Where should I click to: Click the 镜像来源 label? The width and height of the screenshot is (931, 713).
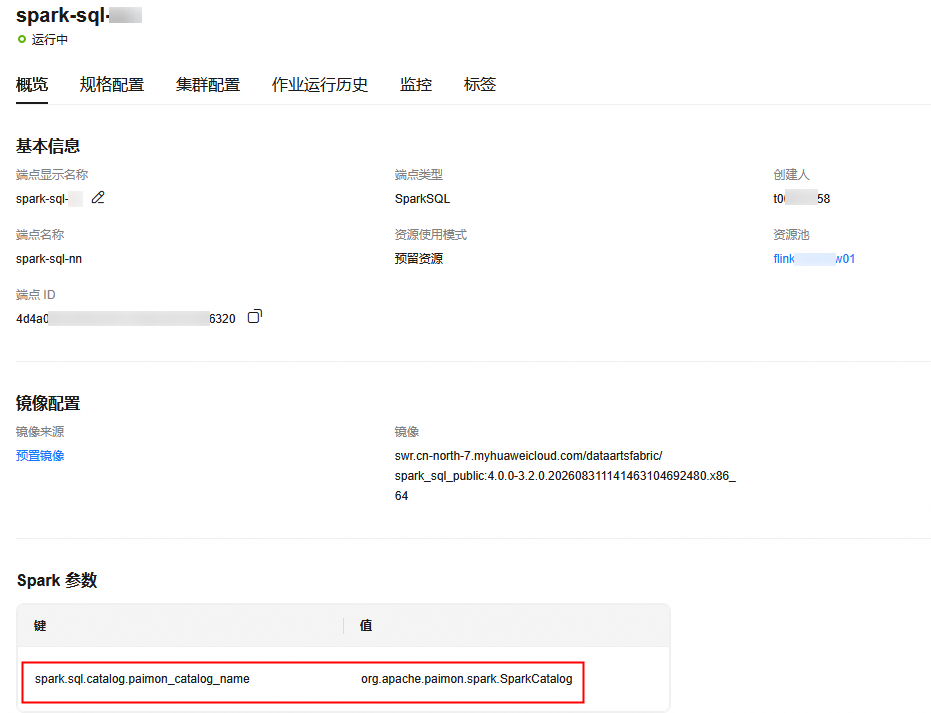(x=40, y=432)
